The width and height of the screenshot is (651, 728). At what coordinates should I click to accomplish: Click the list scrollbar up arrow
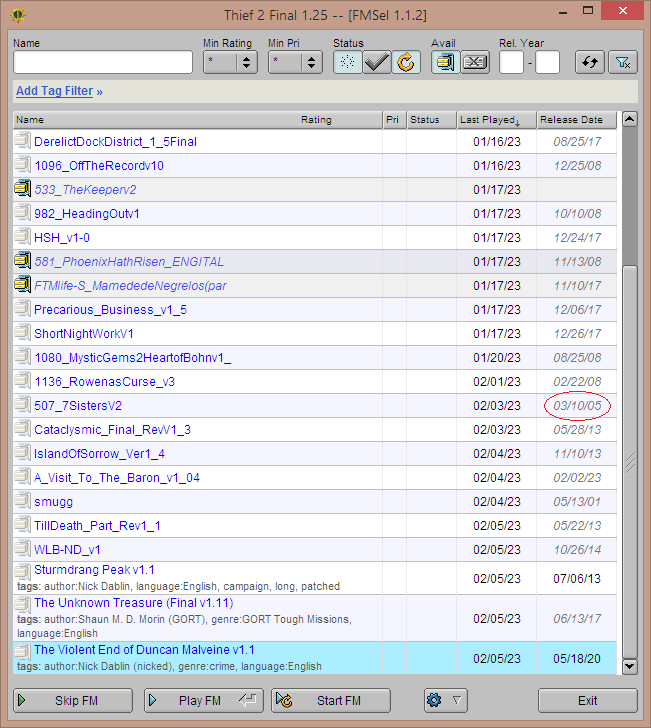pyautogui.click(x=630, y=119)
